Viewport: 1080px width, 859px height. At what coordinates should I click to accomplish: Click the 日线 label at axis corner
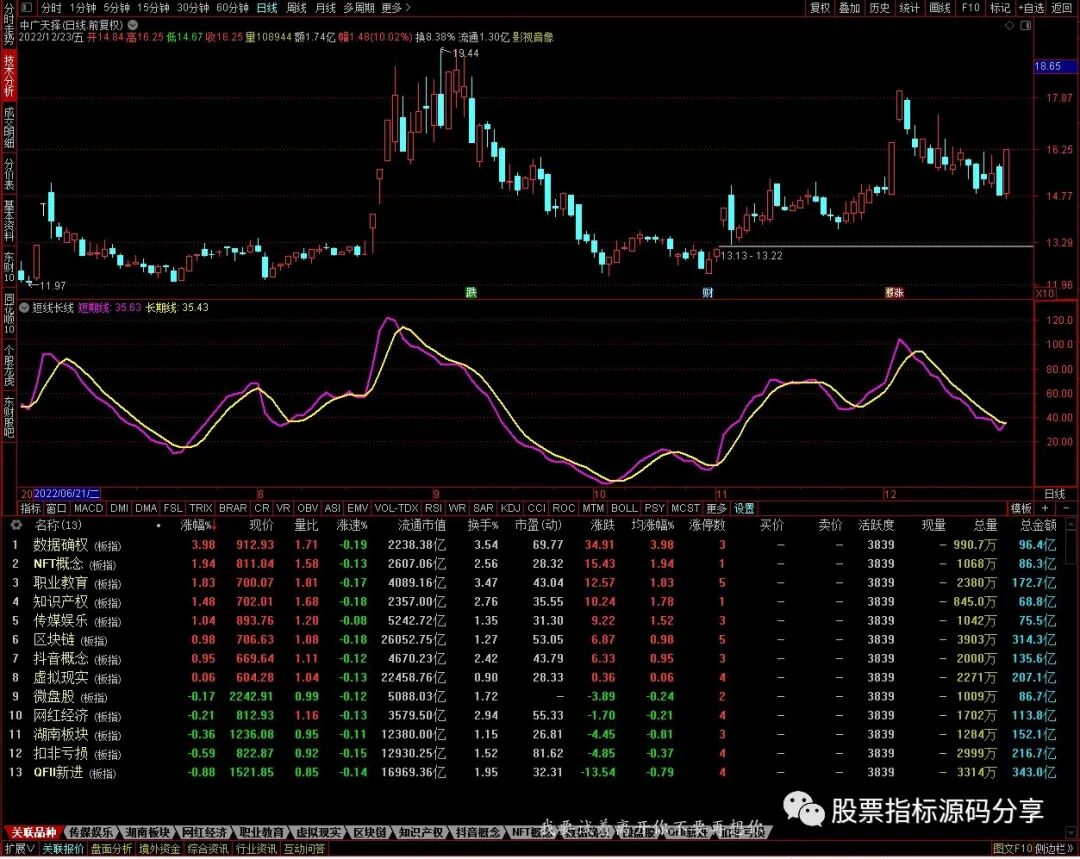click(1055, 494)
